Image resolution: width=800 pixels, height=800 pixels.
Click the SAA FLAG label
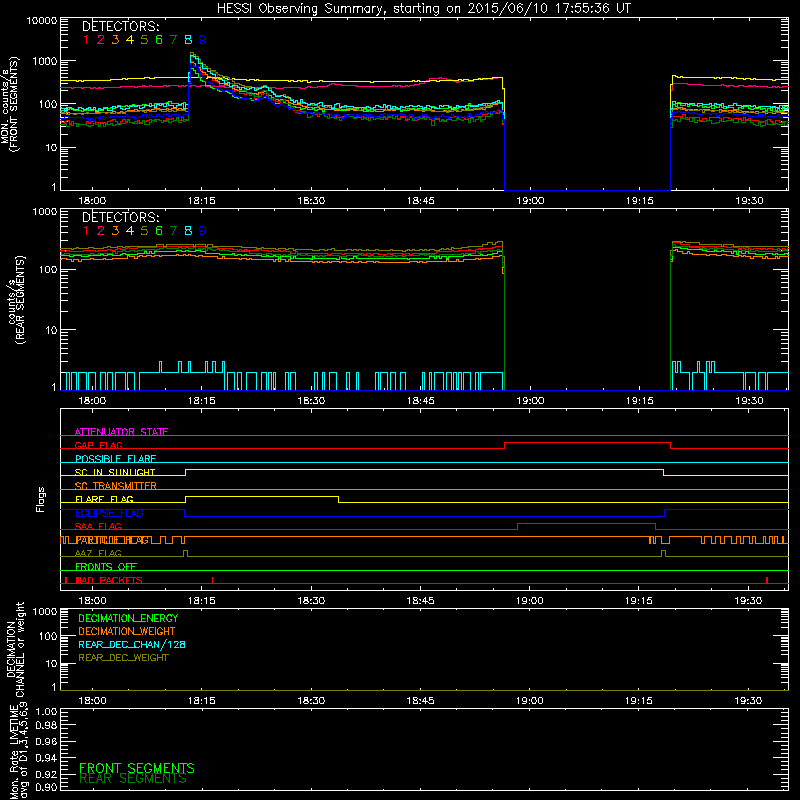coord(98,526)
